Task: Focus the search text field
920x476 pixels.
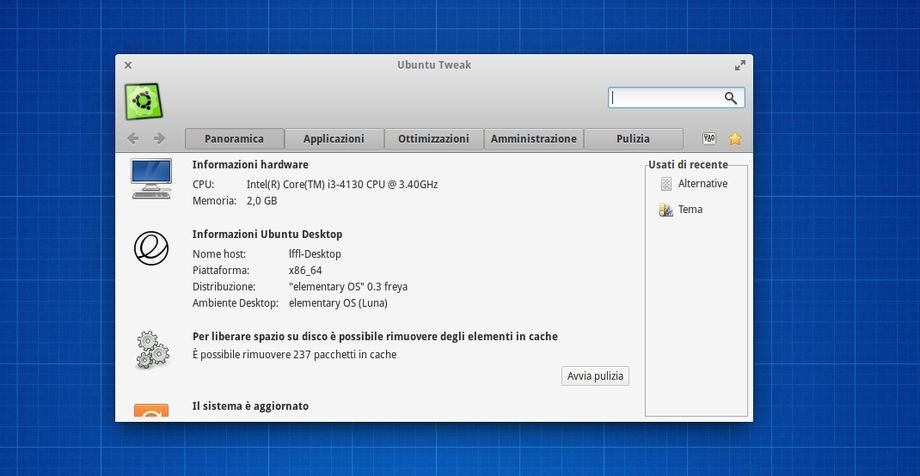Action: click(x=665, y=98)
